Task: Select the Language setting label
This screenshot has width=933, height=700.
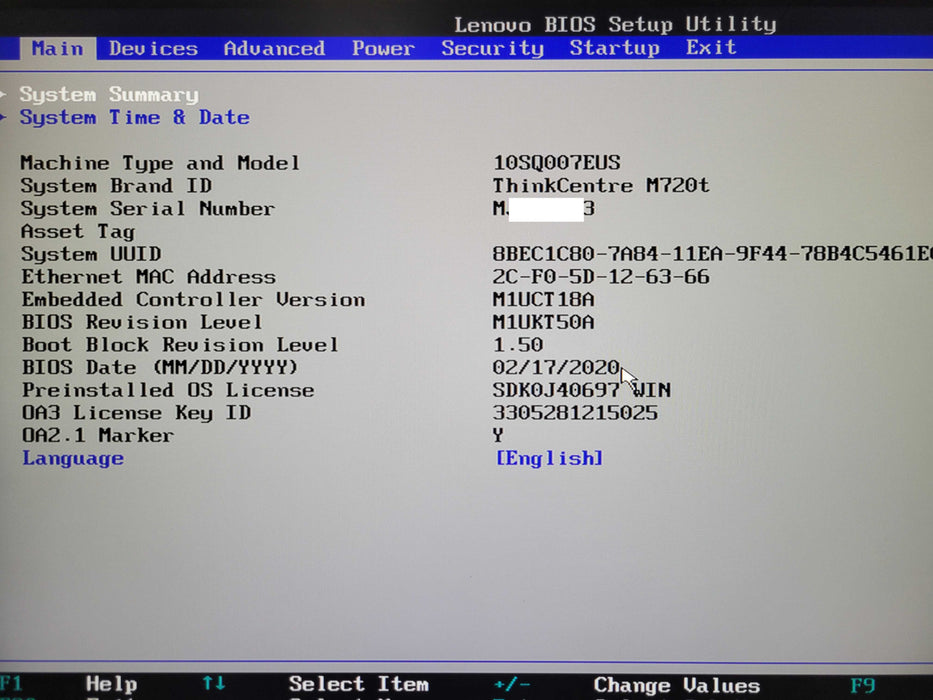Action: click(73, 458)
